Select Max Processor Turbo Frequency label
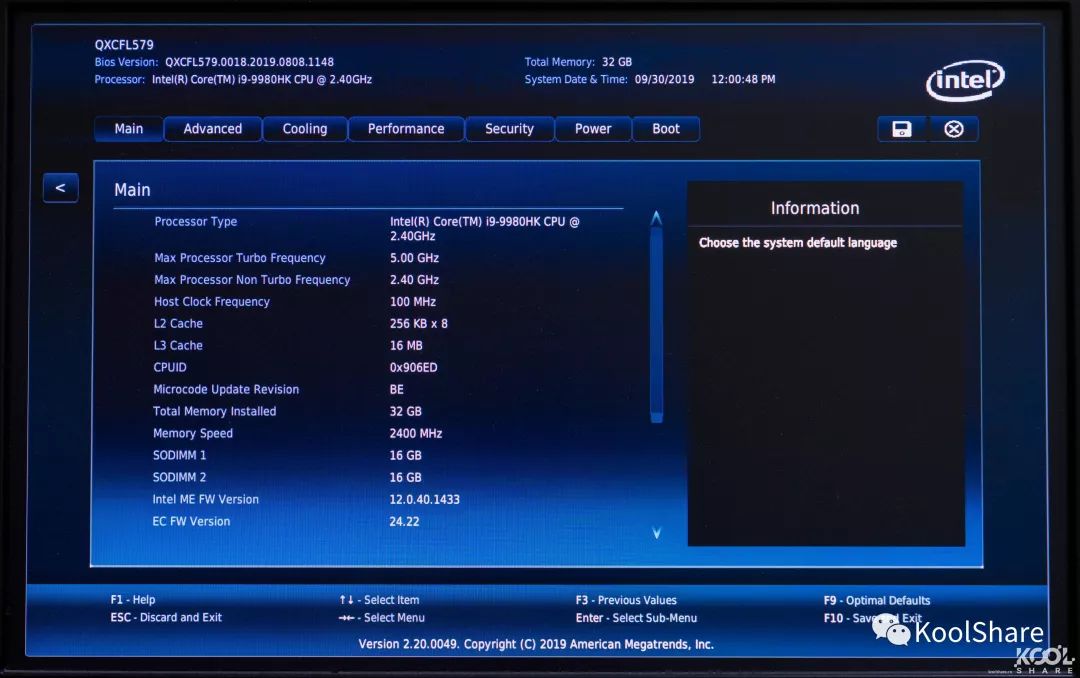 (240, 258)
